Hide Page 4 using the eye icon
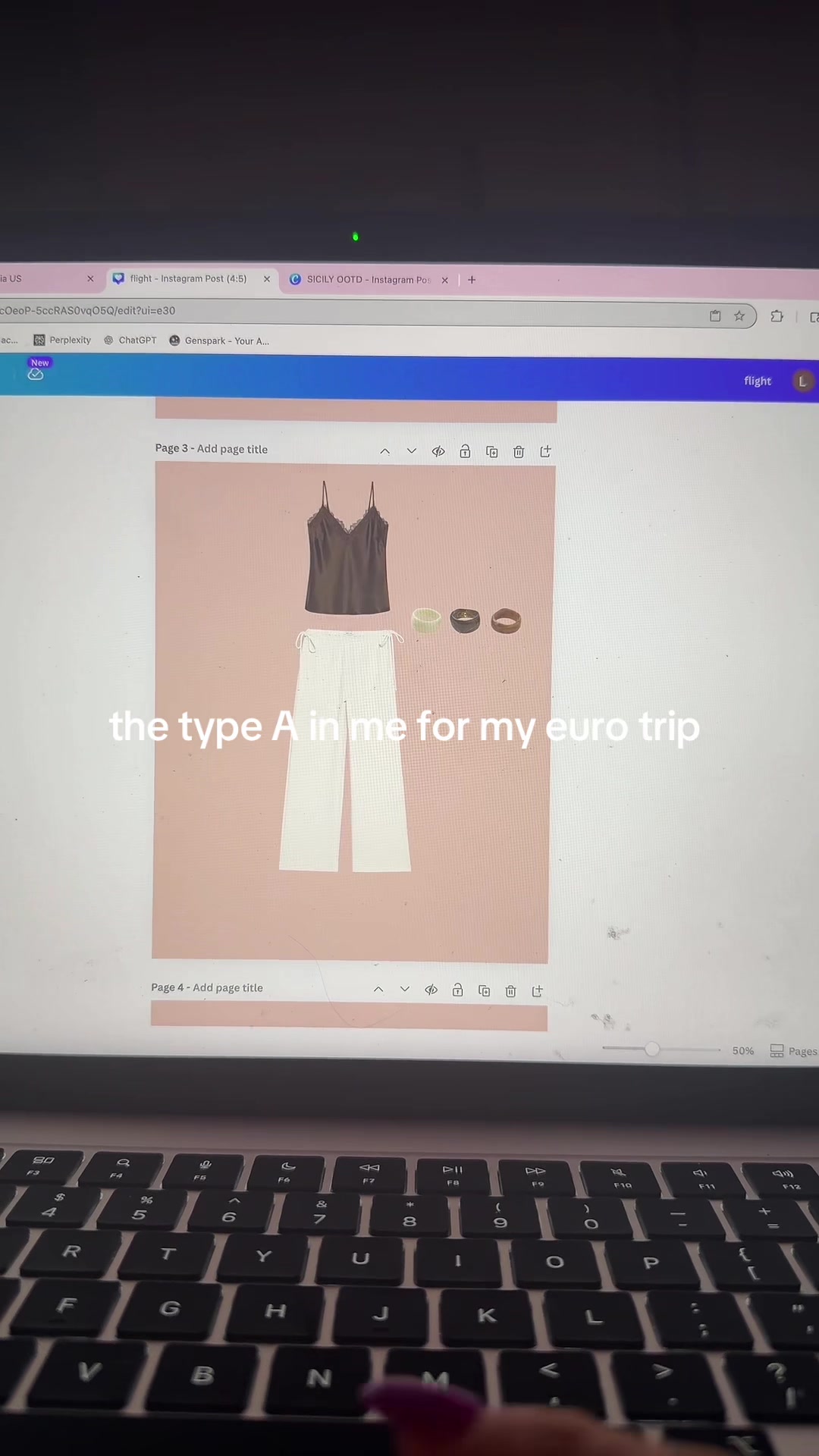 431,990
